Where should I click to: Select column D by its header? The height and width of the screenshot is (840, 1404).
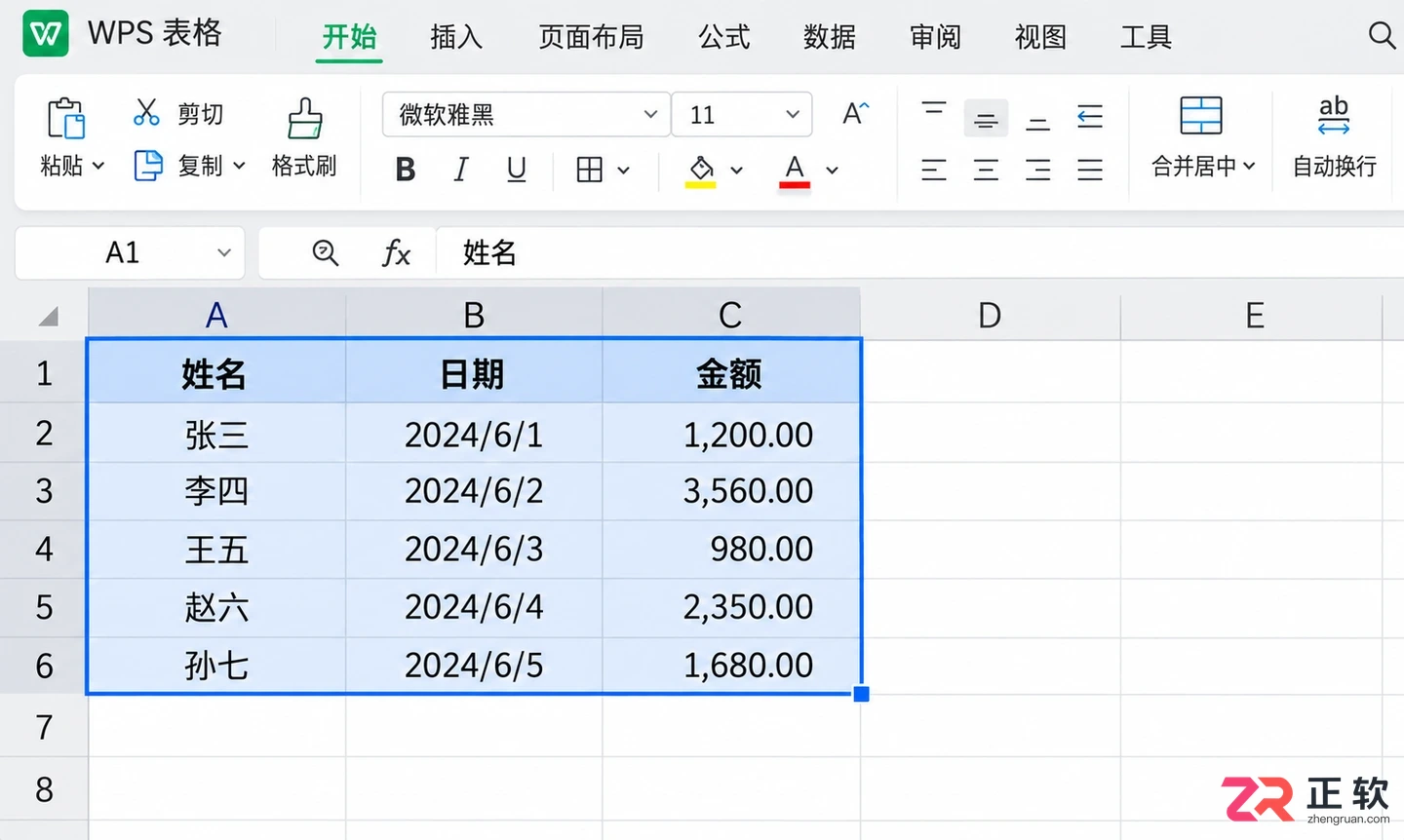(990, 315)
